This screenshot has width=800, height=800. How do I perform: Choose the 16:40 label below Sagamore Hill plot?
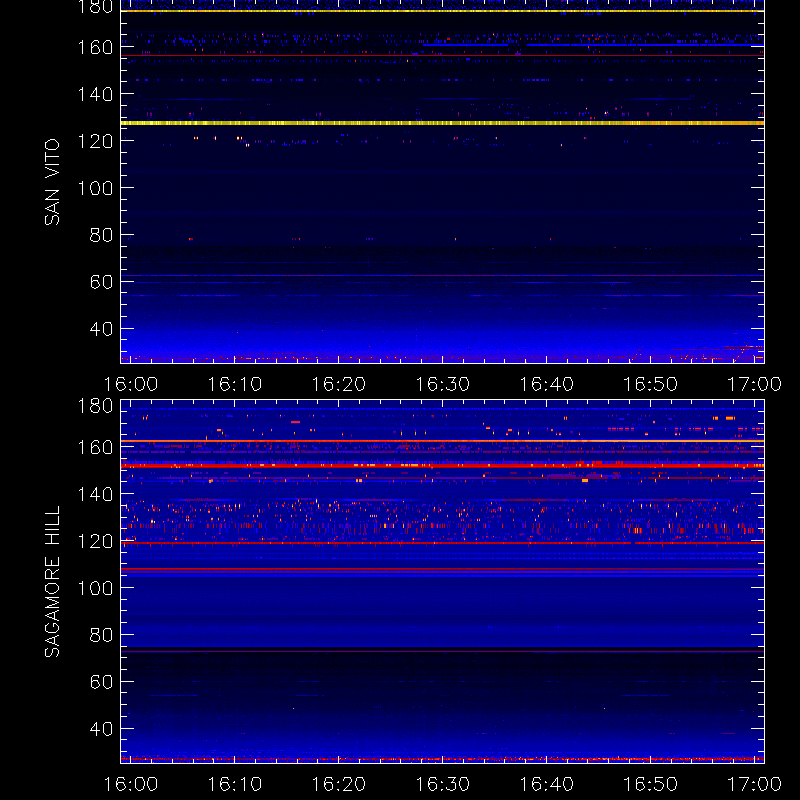tap(546, 784)
